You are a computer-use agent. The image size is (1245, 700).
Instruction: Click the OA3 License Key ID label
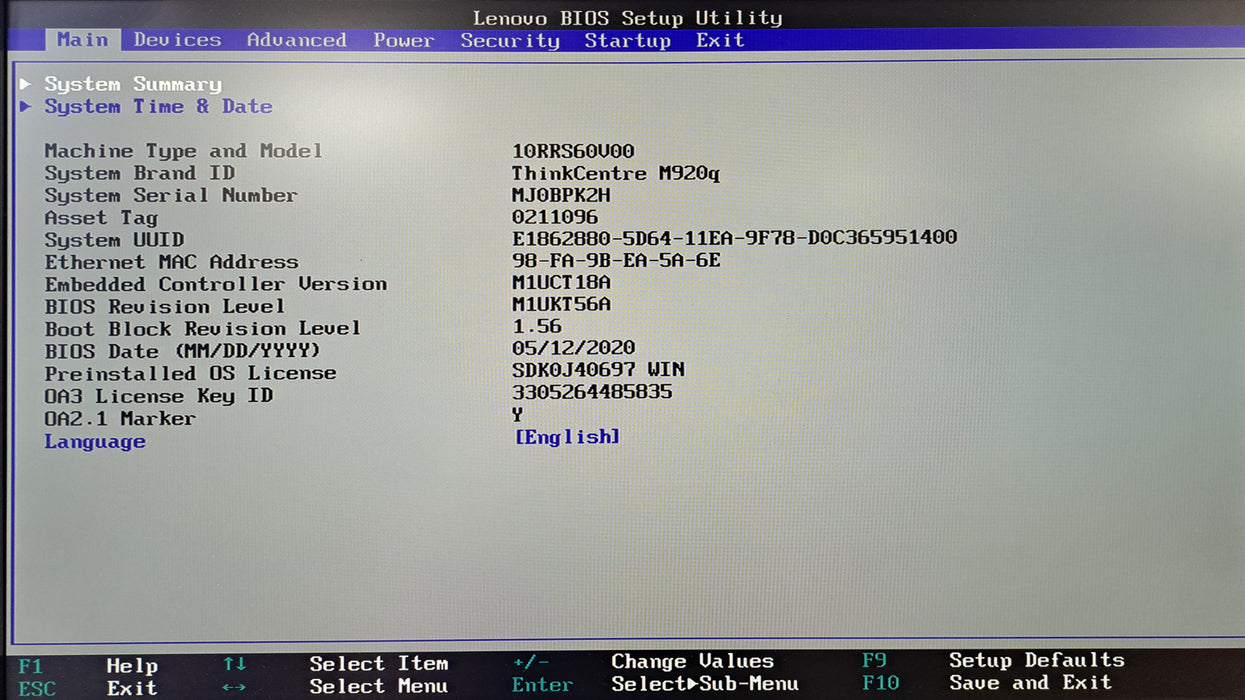pyautogui.click(x=158, y=396)
